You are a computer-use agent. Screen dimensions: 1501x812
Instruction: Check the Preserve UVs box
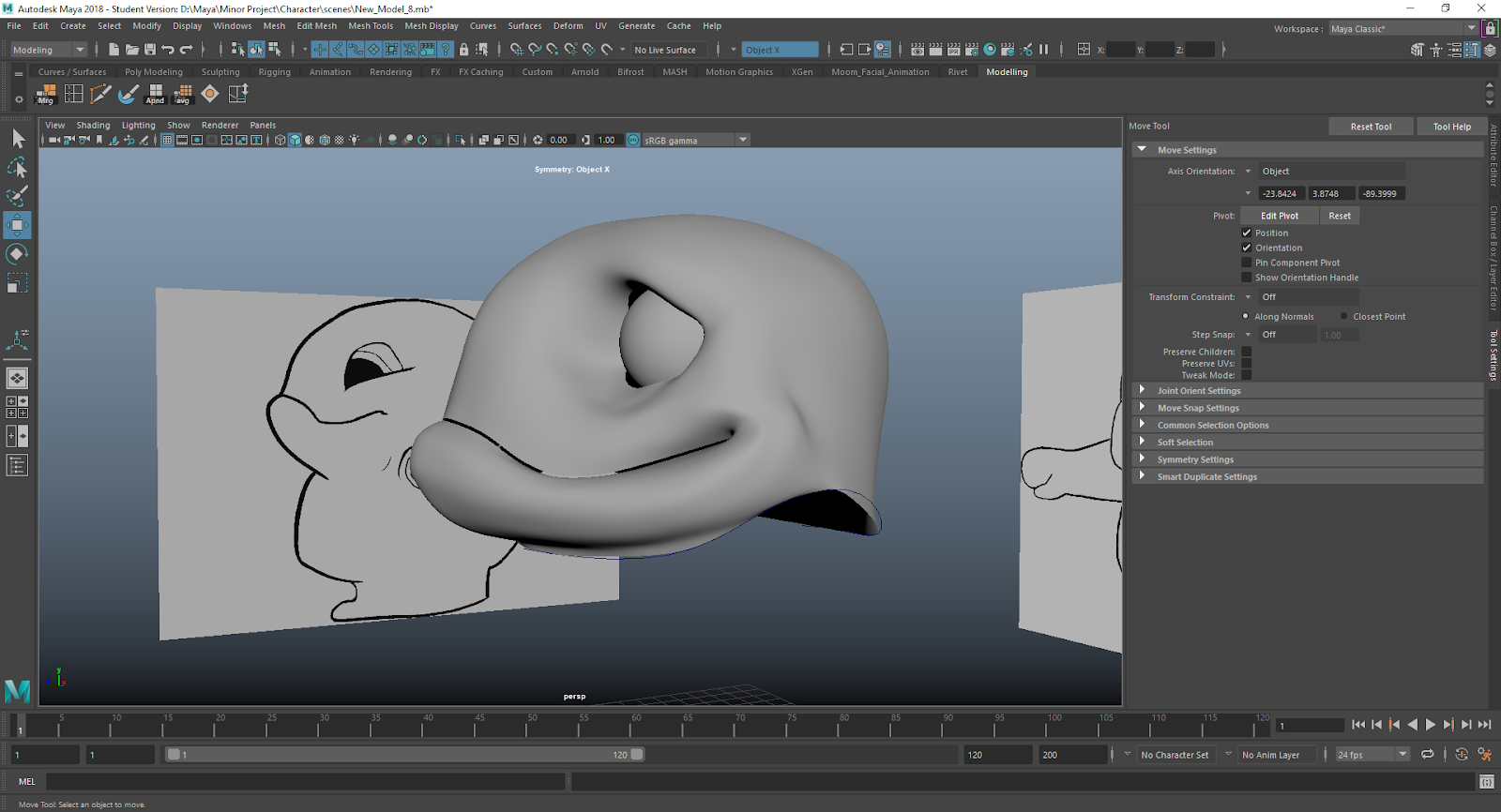[1247, 363]
